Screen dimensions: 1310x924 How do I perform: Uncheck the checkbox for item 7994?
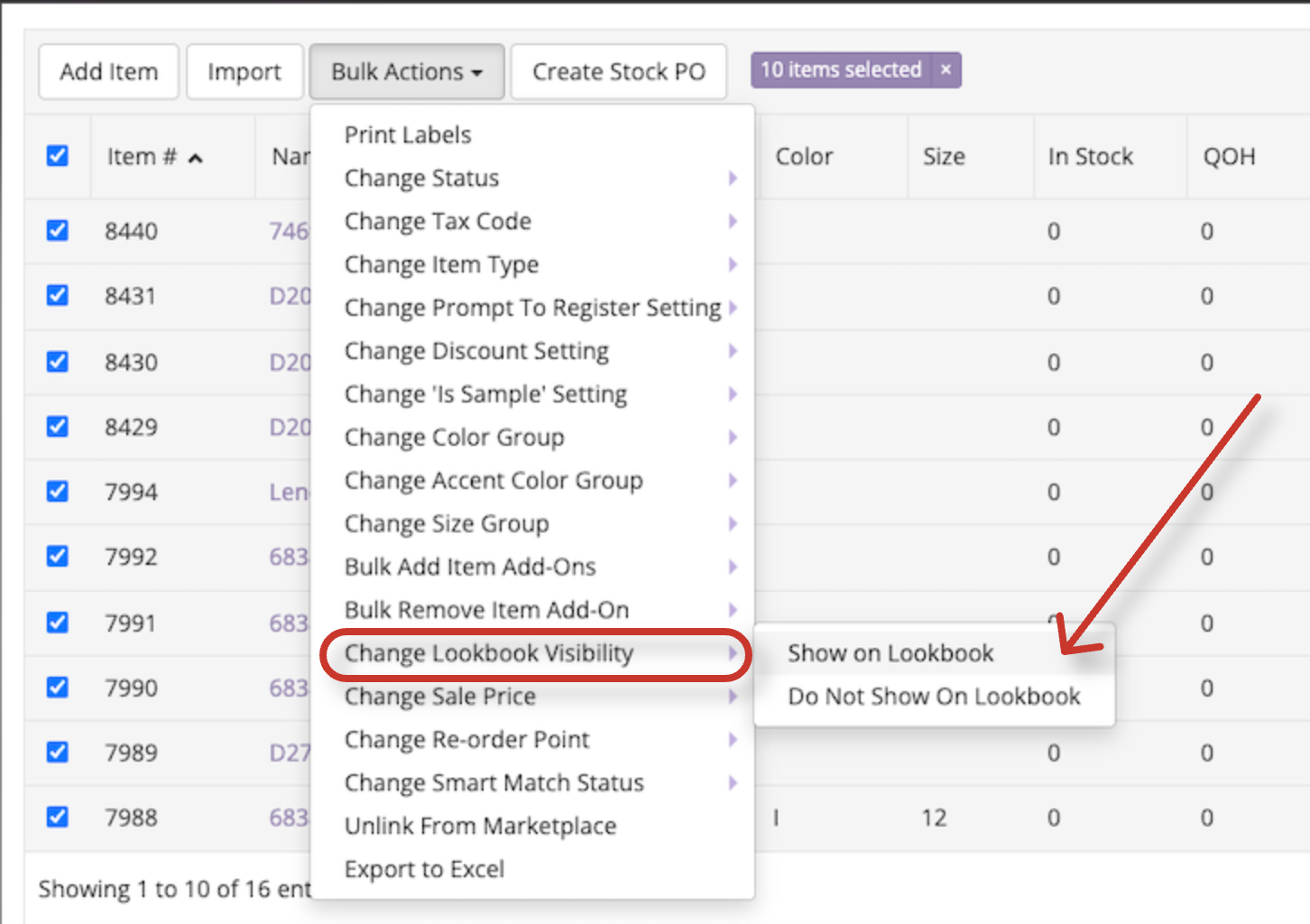(x=57, y=491)
